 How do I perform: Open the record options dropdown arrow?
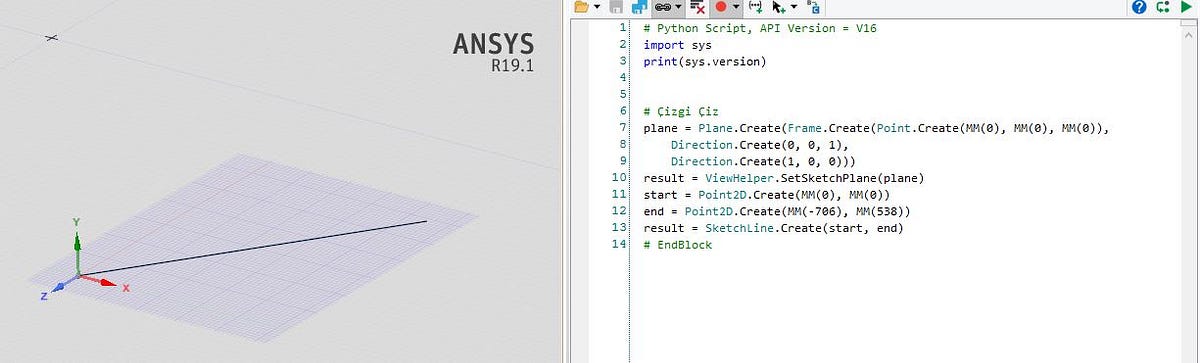coord(736,6)
